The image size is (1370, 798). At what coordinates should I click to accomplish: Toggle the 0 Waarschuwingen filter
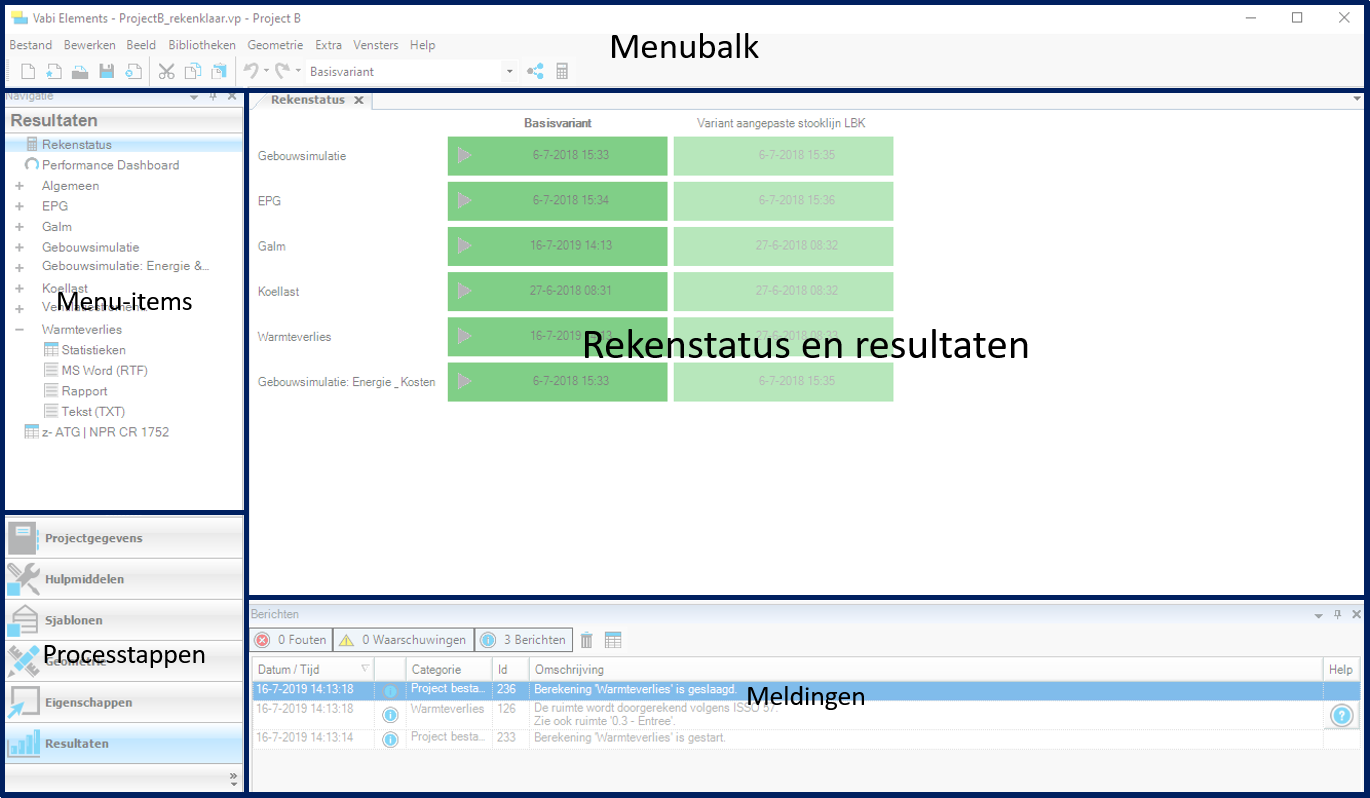(403, 640)
